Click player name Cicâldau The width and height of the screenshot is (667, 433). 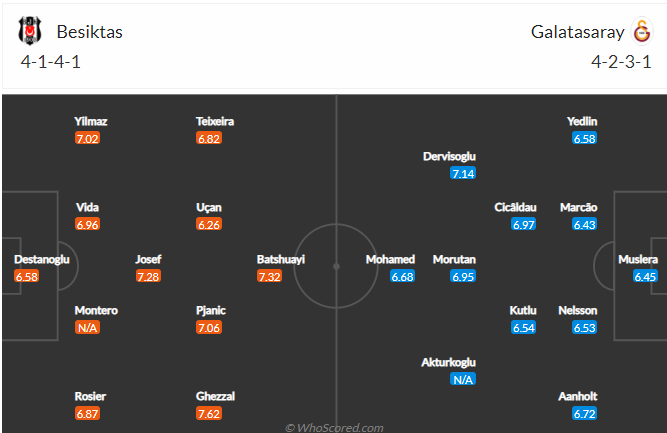(515, 207)
